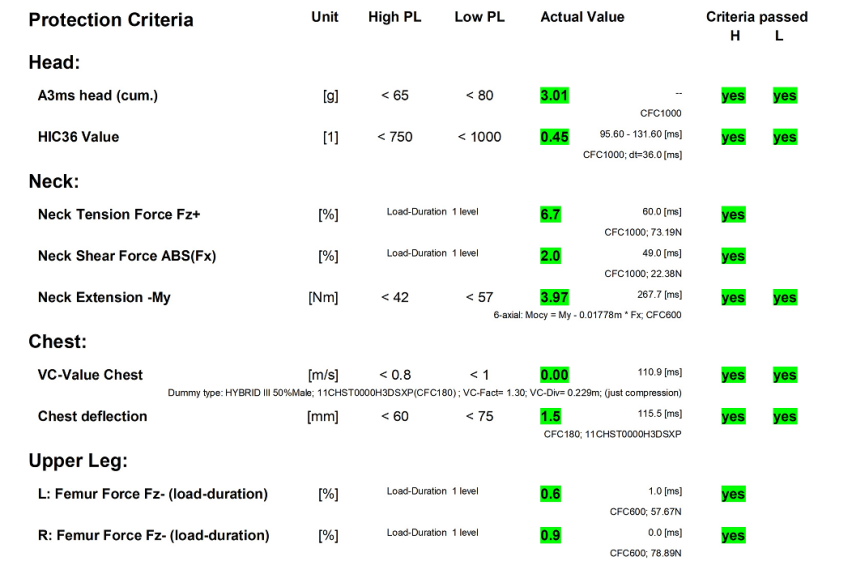Select the Neck Shear Force ABS(Fx) label
The width and height of the screenshot is (852, 582).
click(x=127, y=256)
